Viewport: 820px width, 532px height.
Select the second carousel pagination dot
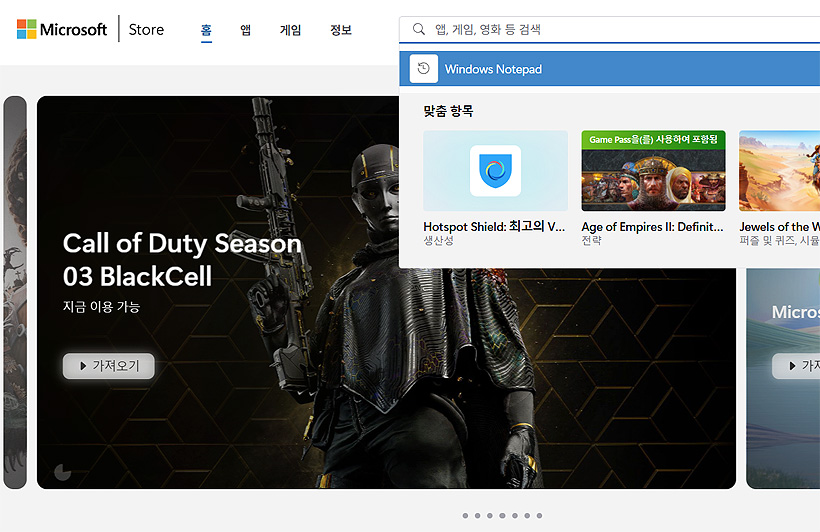point(477,516)
